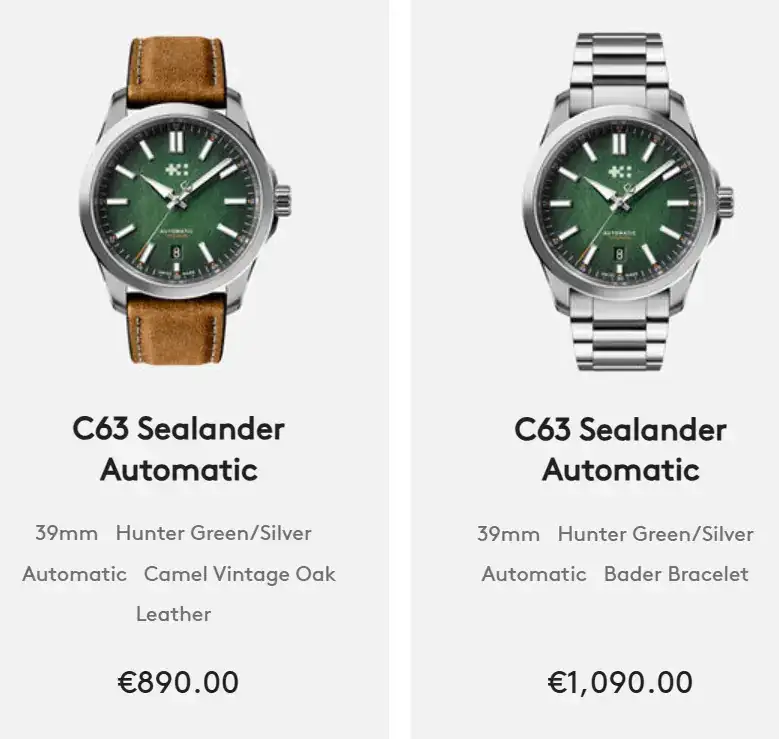Open the leather strap Sealander watch image

[185, 200]
